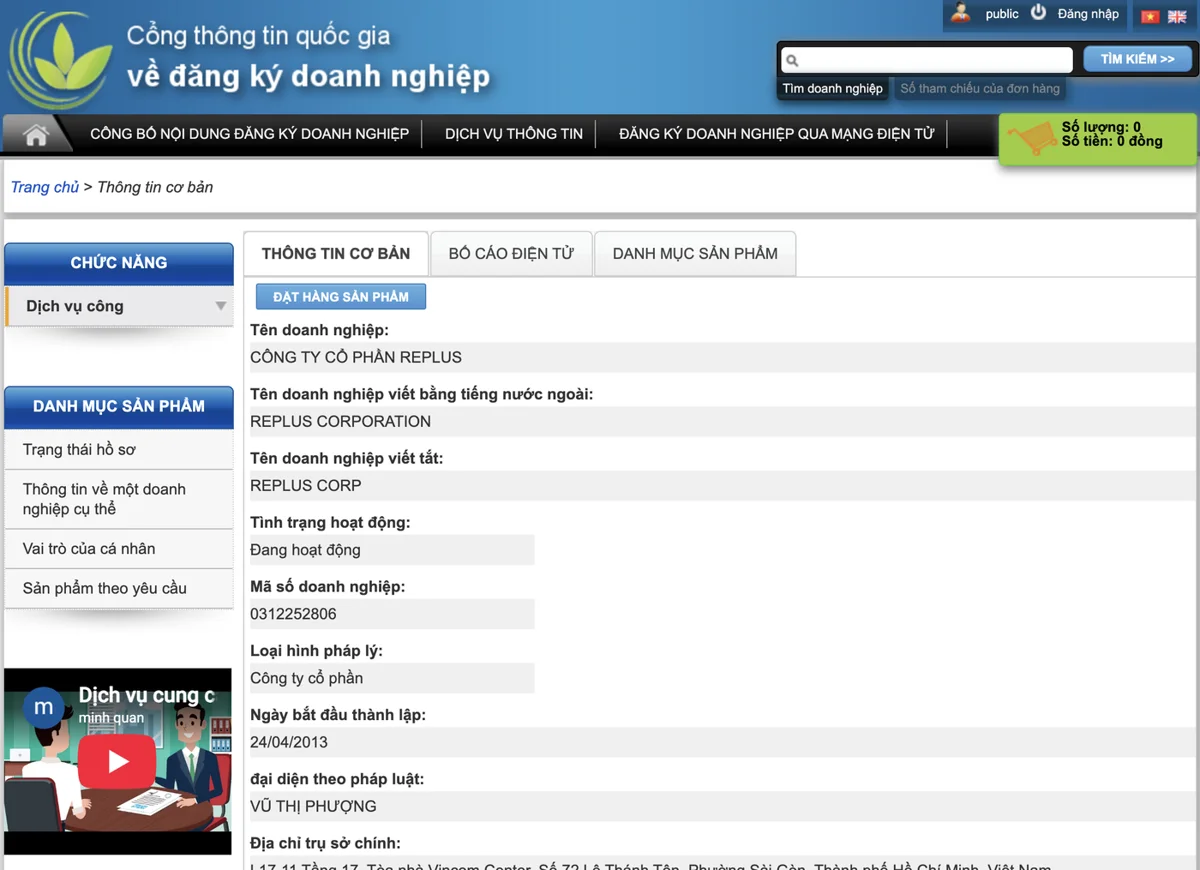The height and width of the screenshot is (870, 1200).
Task: Click the public username text
Action: click(x=1002, y=14)
